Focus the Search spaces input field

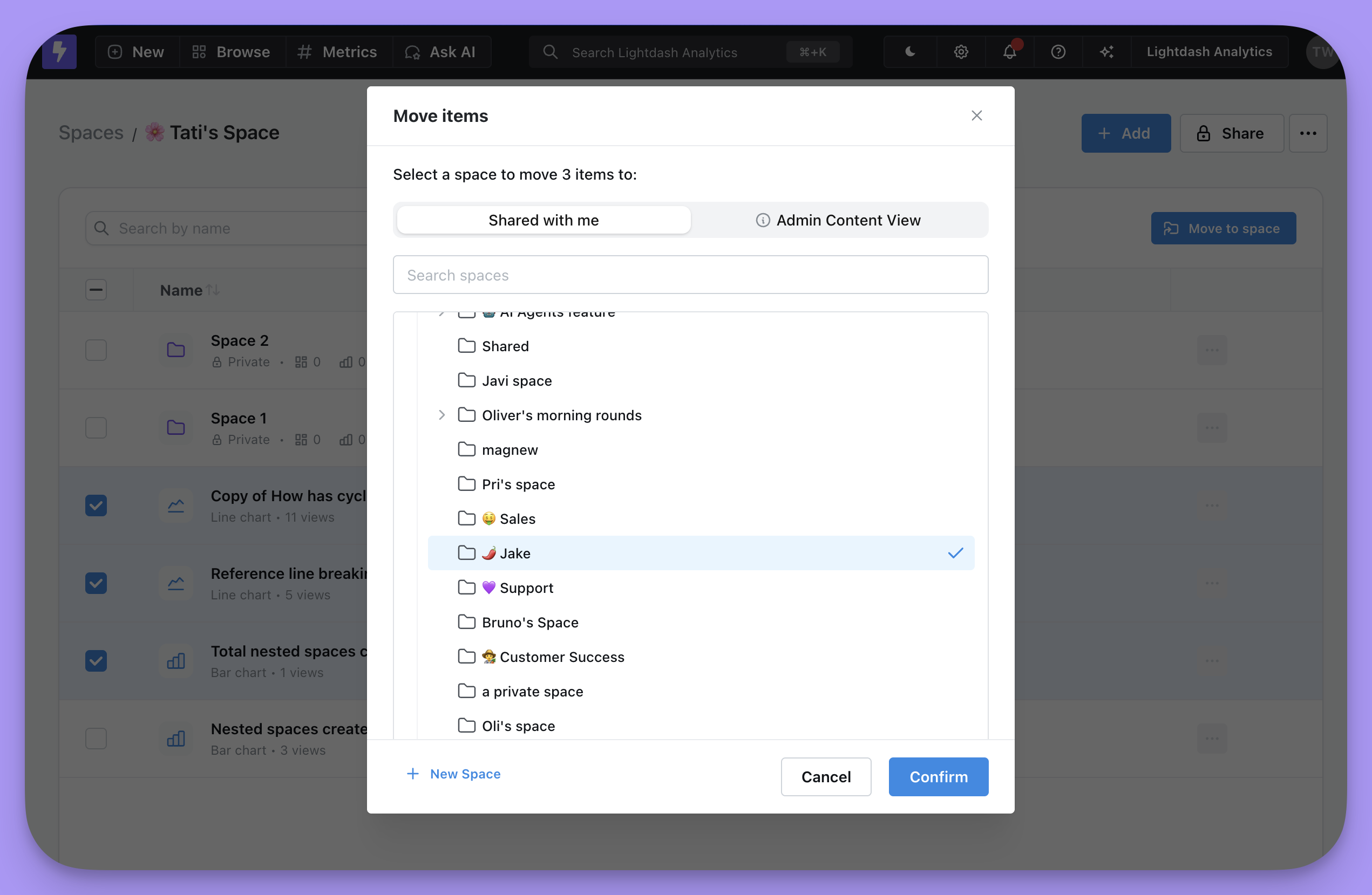coord(690,275)
